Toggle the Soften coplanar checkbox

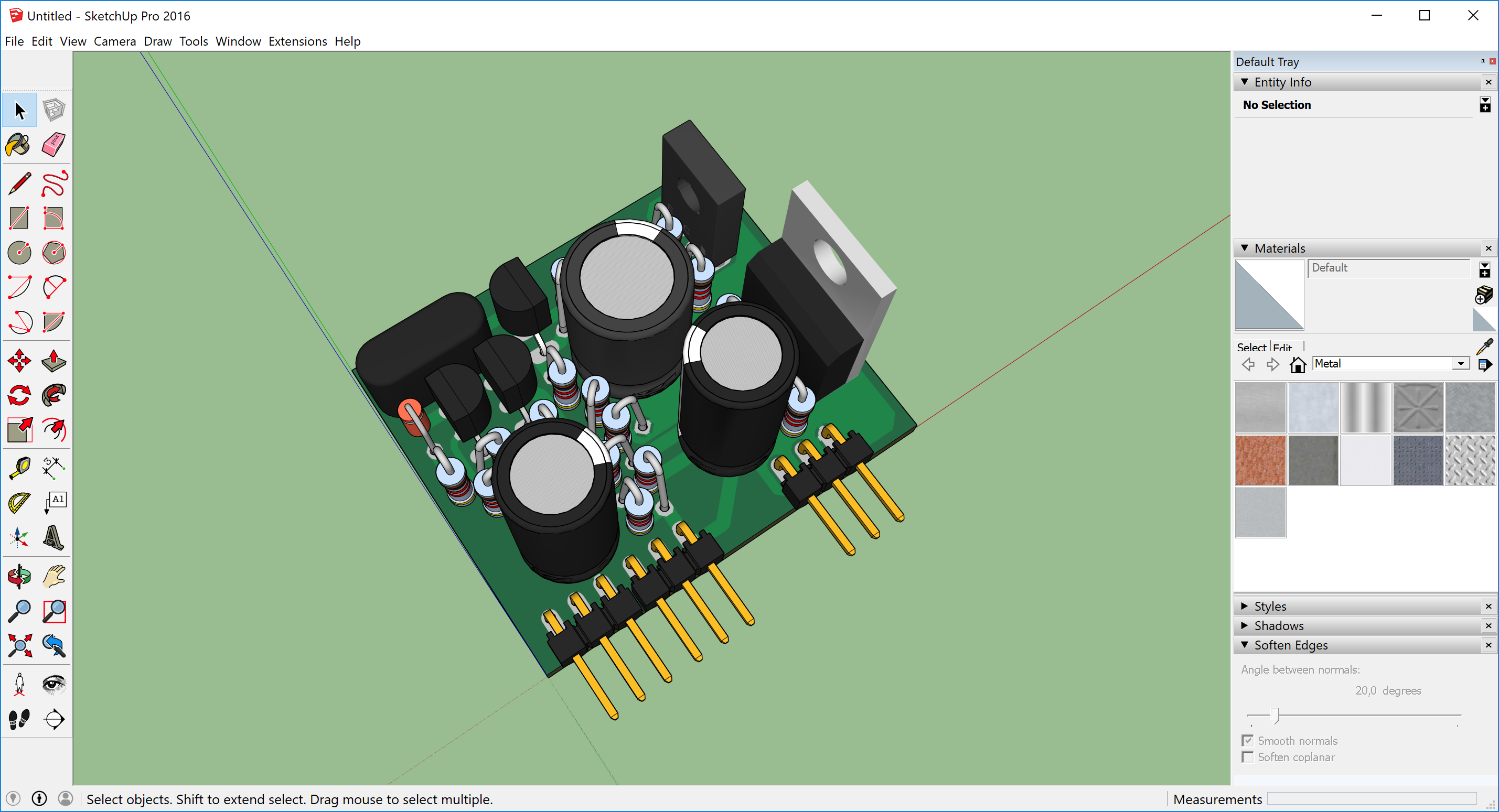tap(1248, 757)
